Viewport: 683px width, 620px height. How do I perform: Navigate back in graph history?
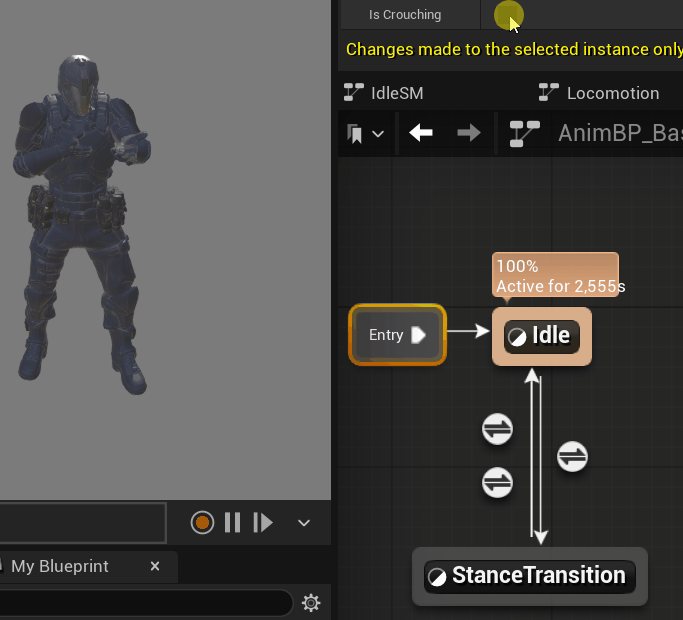tap(421, 133)
